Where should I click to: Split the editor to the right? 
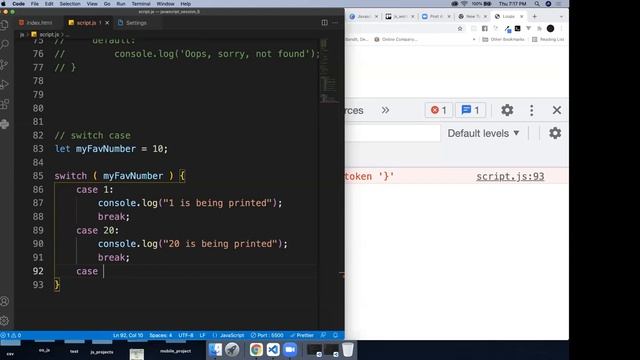pyautogui.click(x=324, y=22)
